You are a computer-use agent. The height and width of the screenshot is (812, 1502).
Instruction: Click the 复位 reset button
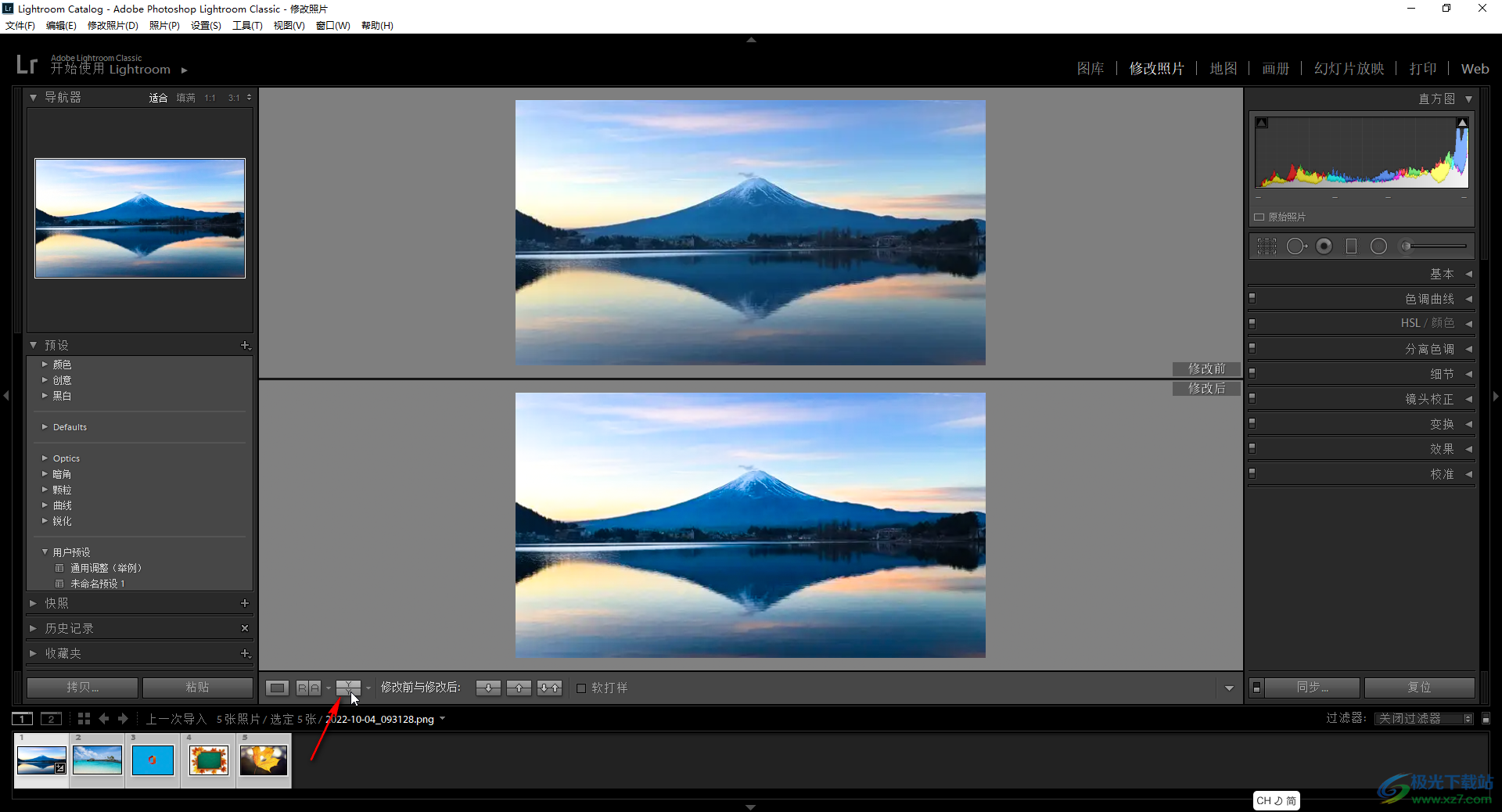pos(1419,688)
